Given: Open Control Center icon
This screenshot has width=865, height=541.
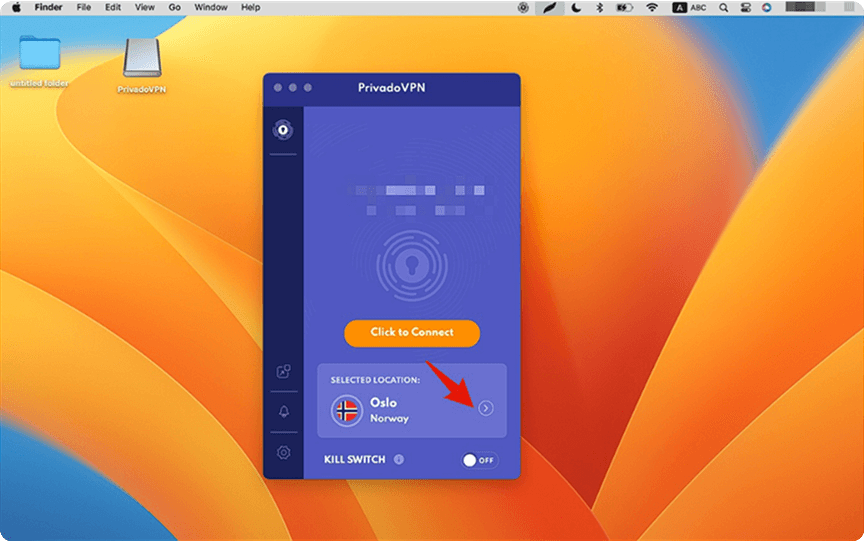Looking at the screenshot, I should tap(745, 8).
